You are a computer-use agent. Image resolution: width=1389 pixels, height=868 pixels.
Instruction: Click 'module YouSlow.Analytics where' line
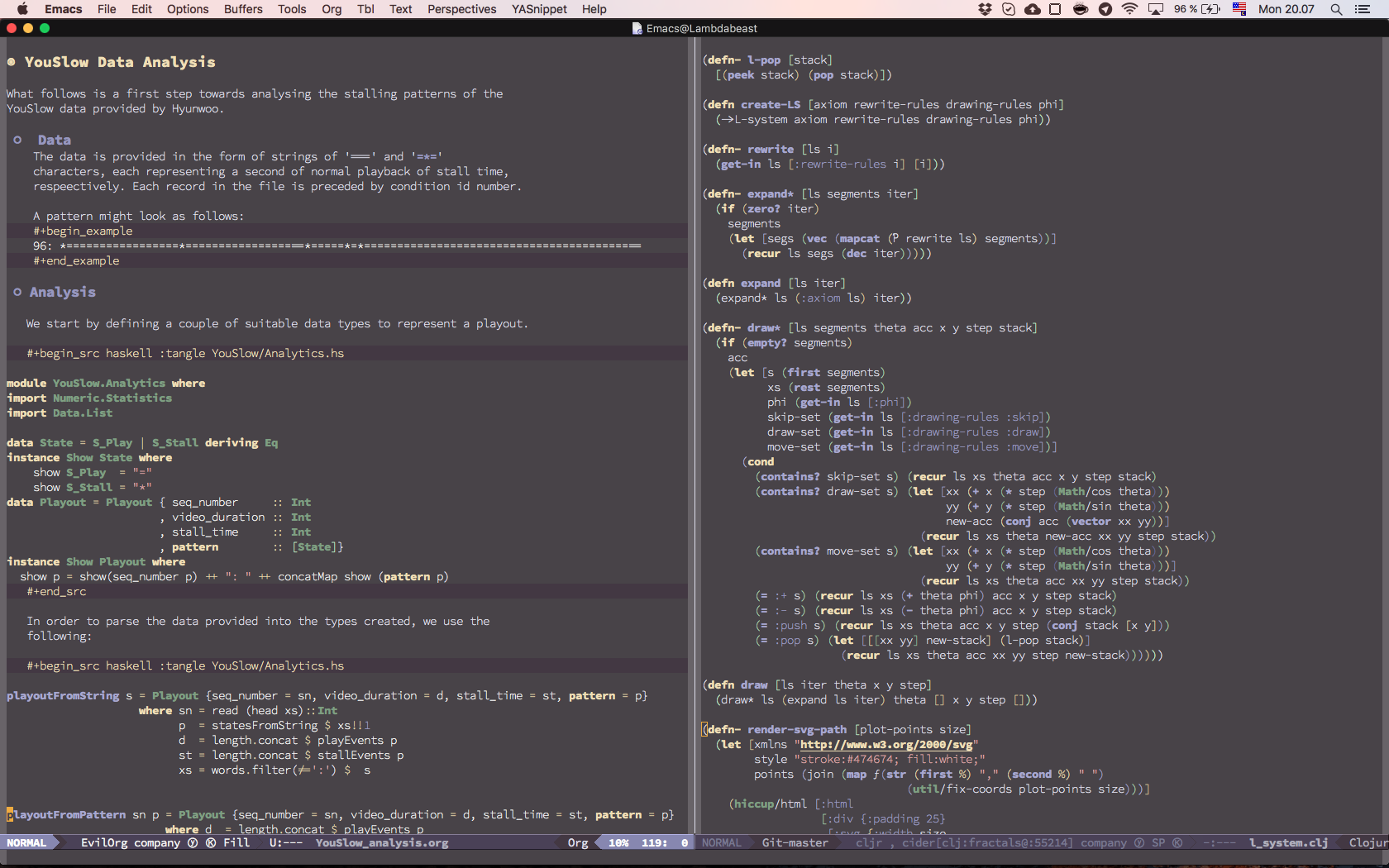106,383
